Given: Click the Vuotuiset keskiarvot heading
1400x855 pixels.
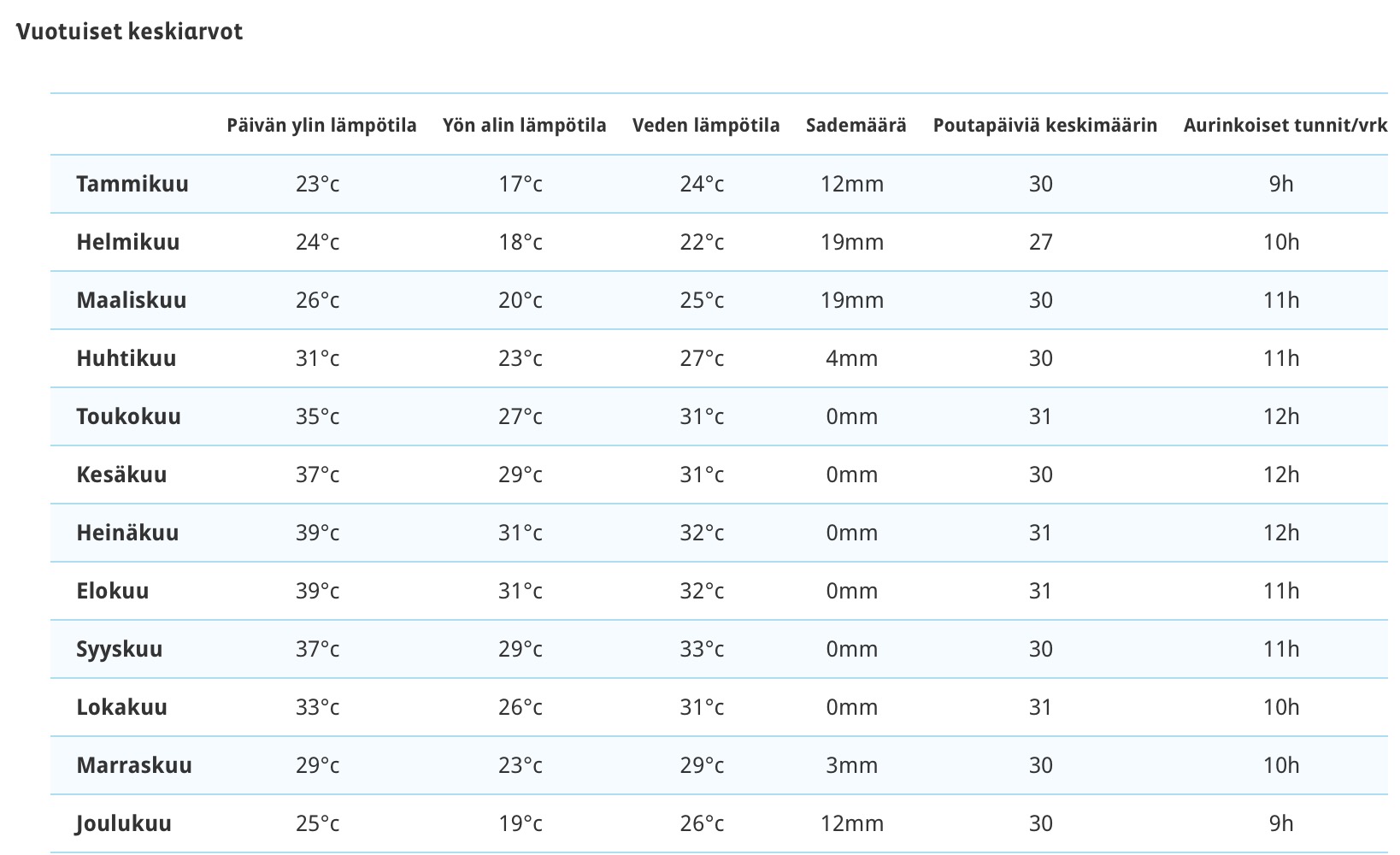Looking at the screenshot, I should [x=130, y=32].
